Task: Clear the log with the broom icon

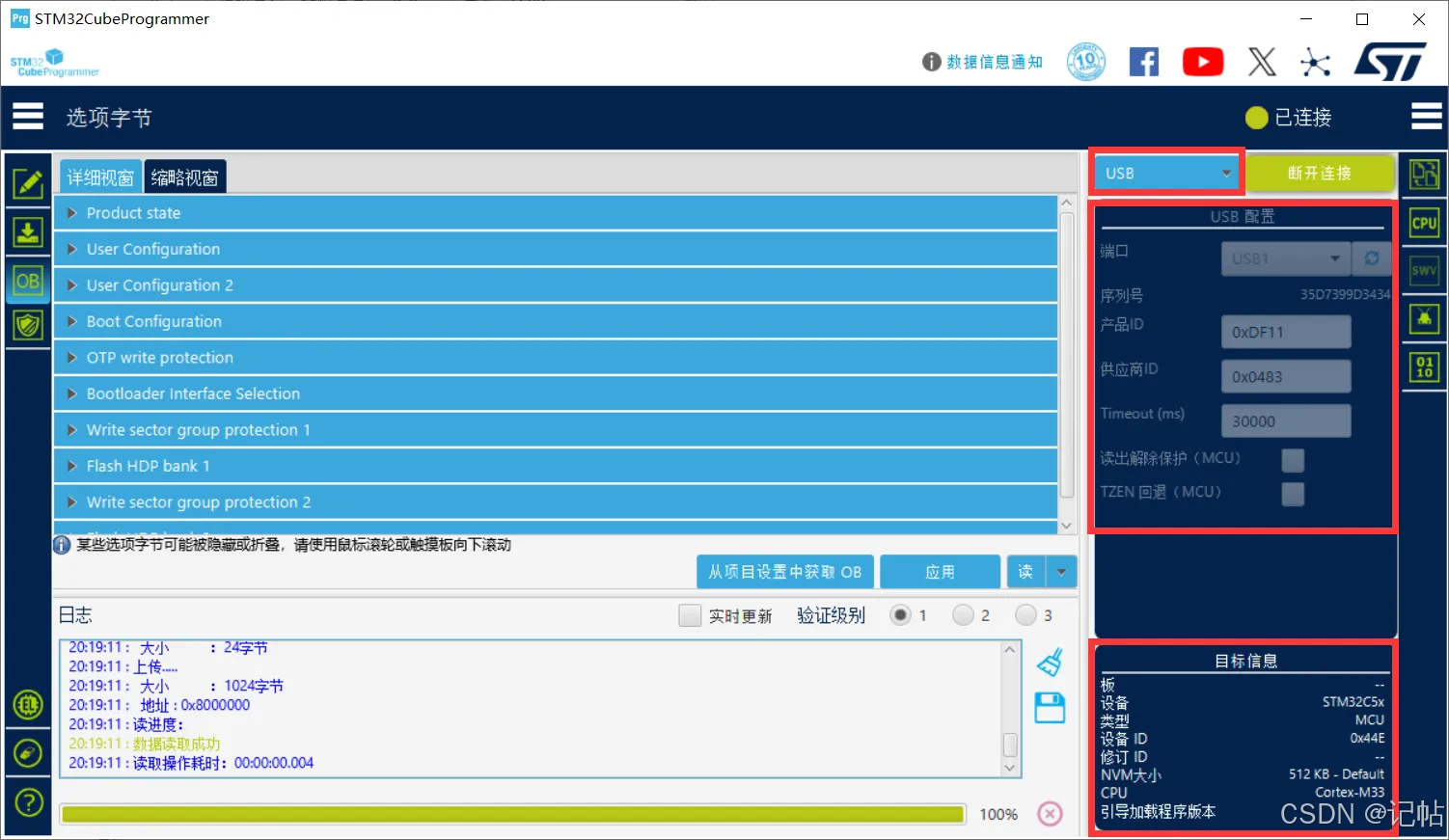Action: coord(1050,663)
